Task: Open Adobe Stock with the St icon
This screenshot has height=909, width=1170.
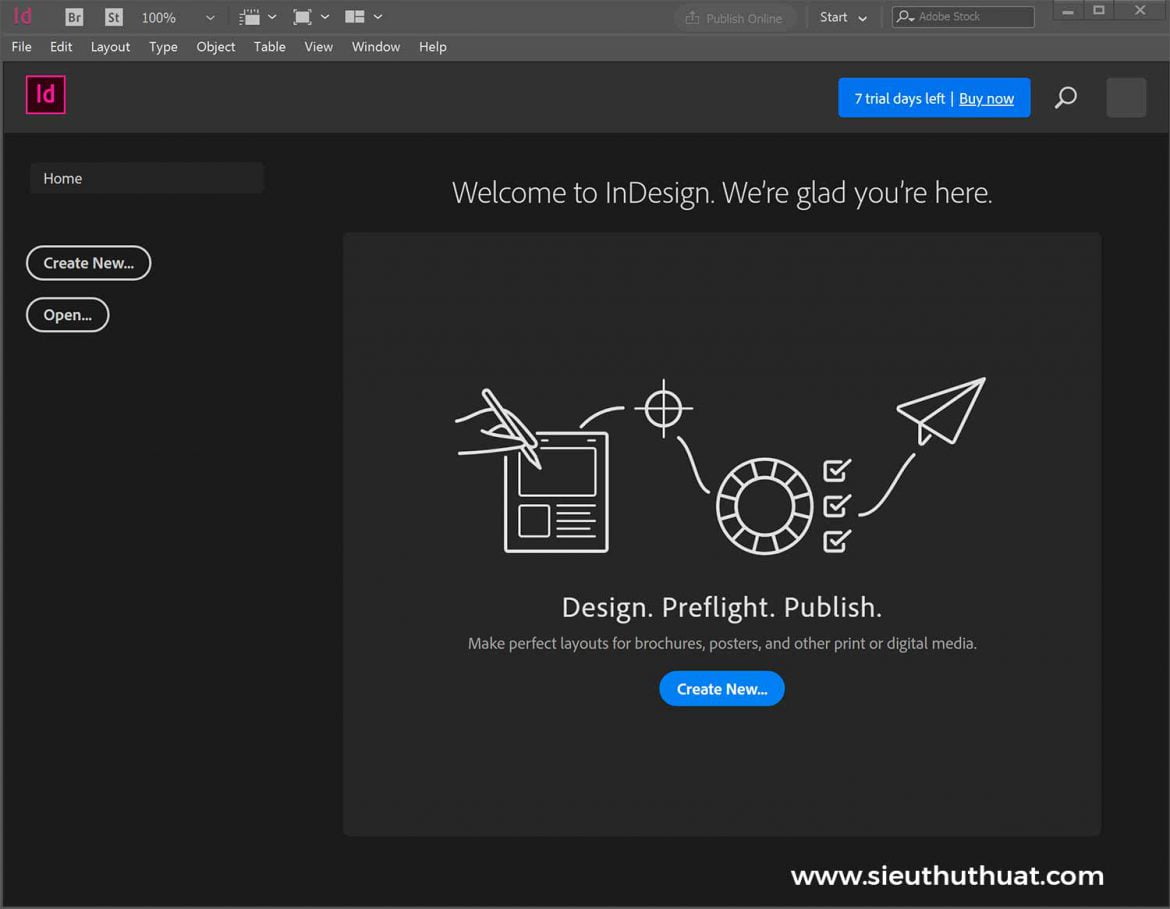Action: point(113,16)
